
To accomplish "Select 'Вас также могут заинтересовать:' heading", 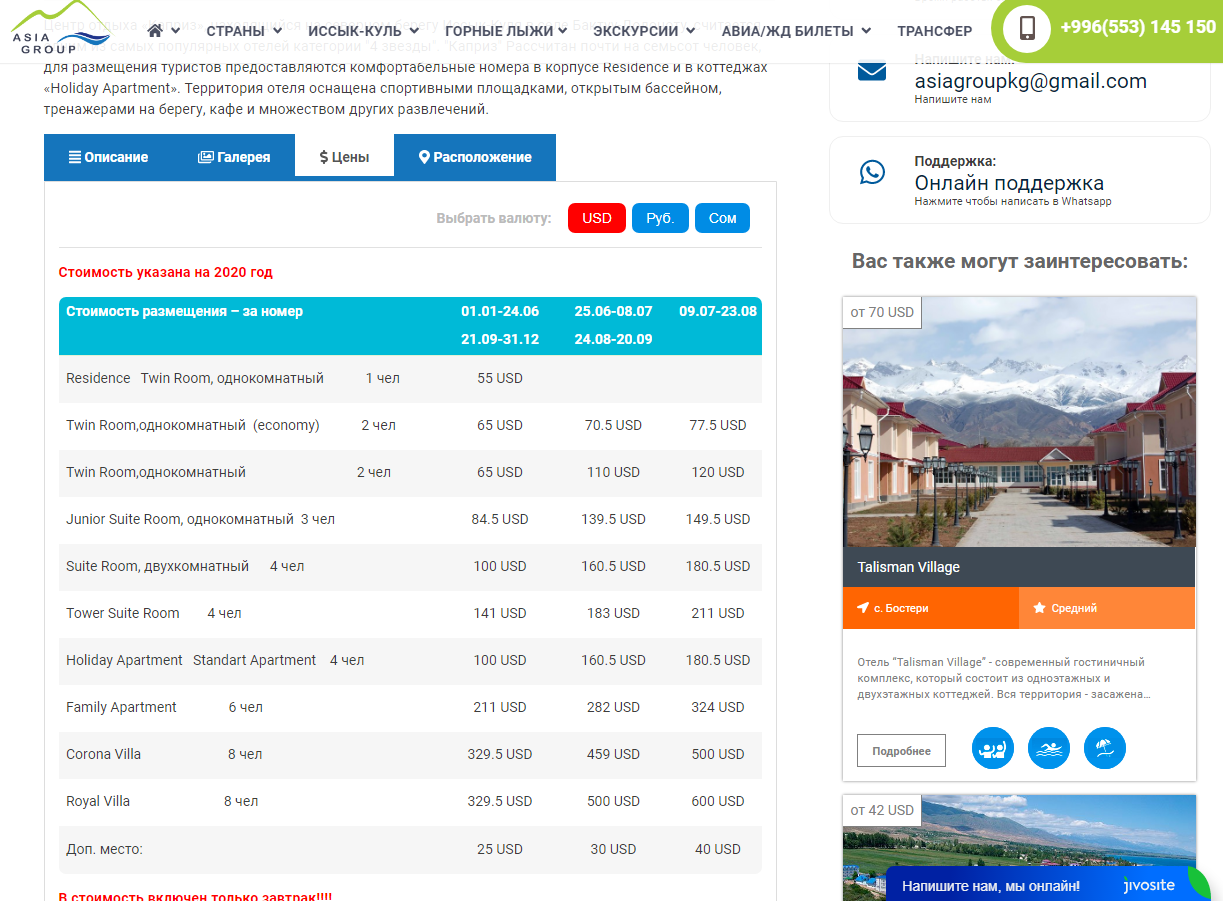I will (1020, 261).
